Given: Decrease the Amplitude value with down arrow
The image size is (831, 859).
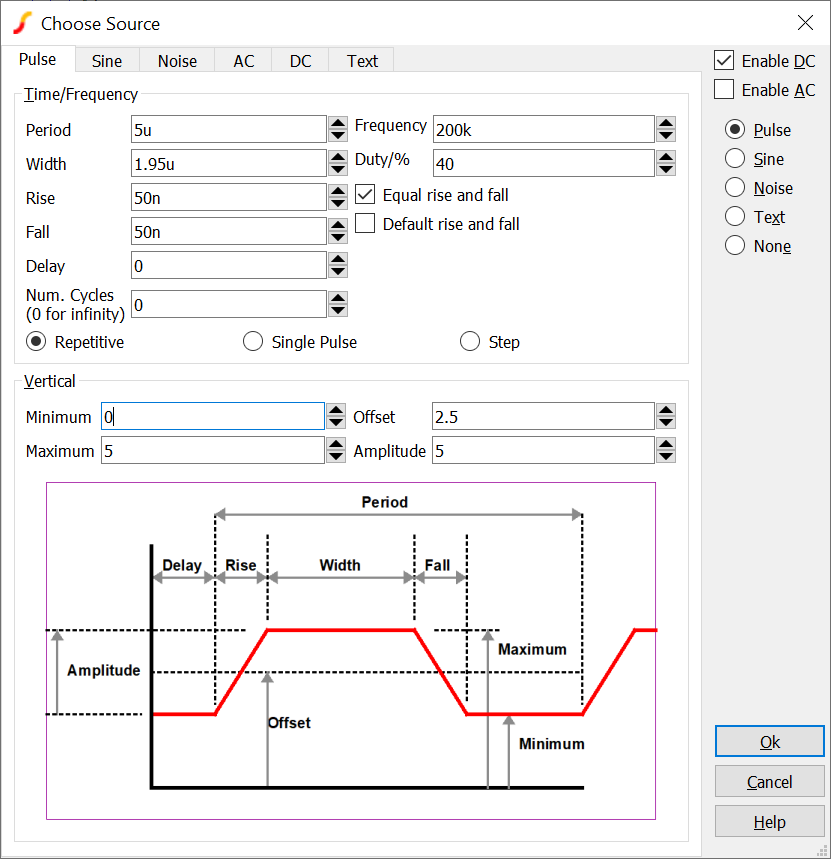Looking at the screenshot, I should 666,458.
